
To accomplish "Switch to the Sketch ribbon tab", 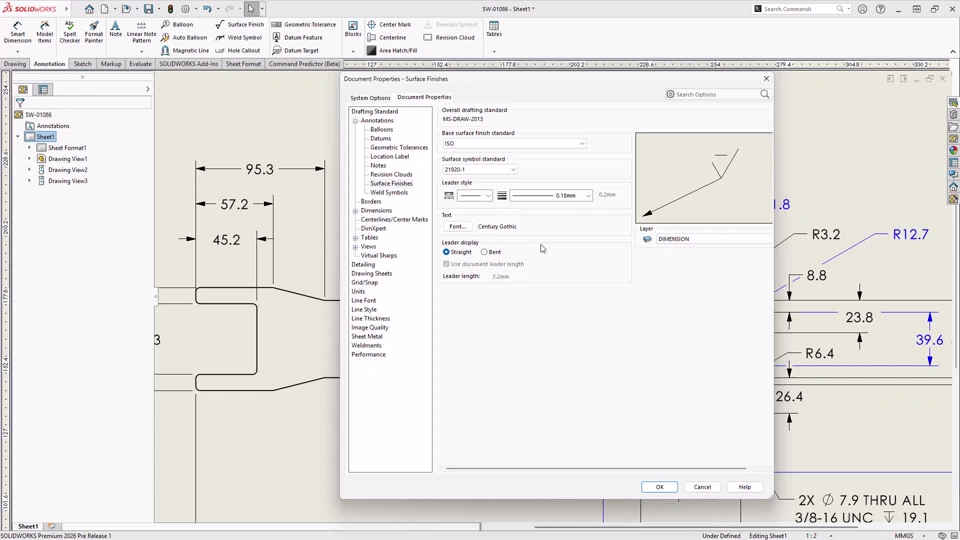I will (x=82, y=64).
